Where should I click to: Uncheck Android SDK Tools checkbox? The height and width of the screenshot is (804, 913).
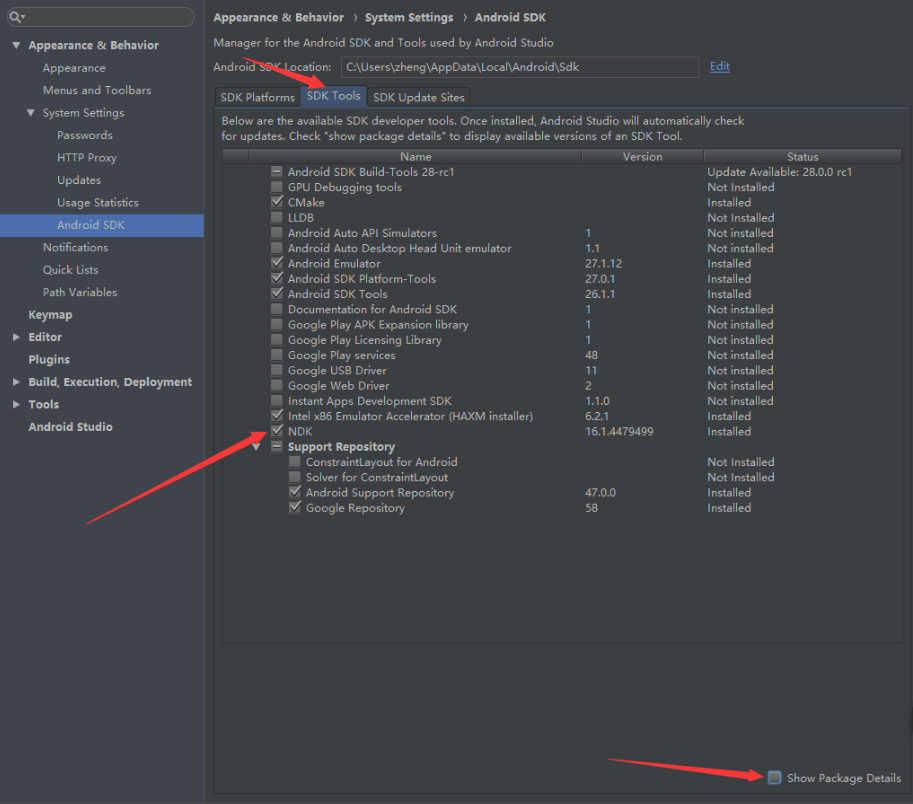tap(277, 293)
